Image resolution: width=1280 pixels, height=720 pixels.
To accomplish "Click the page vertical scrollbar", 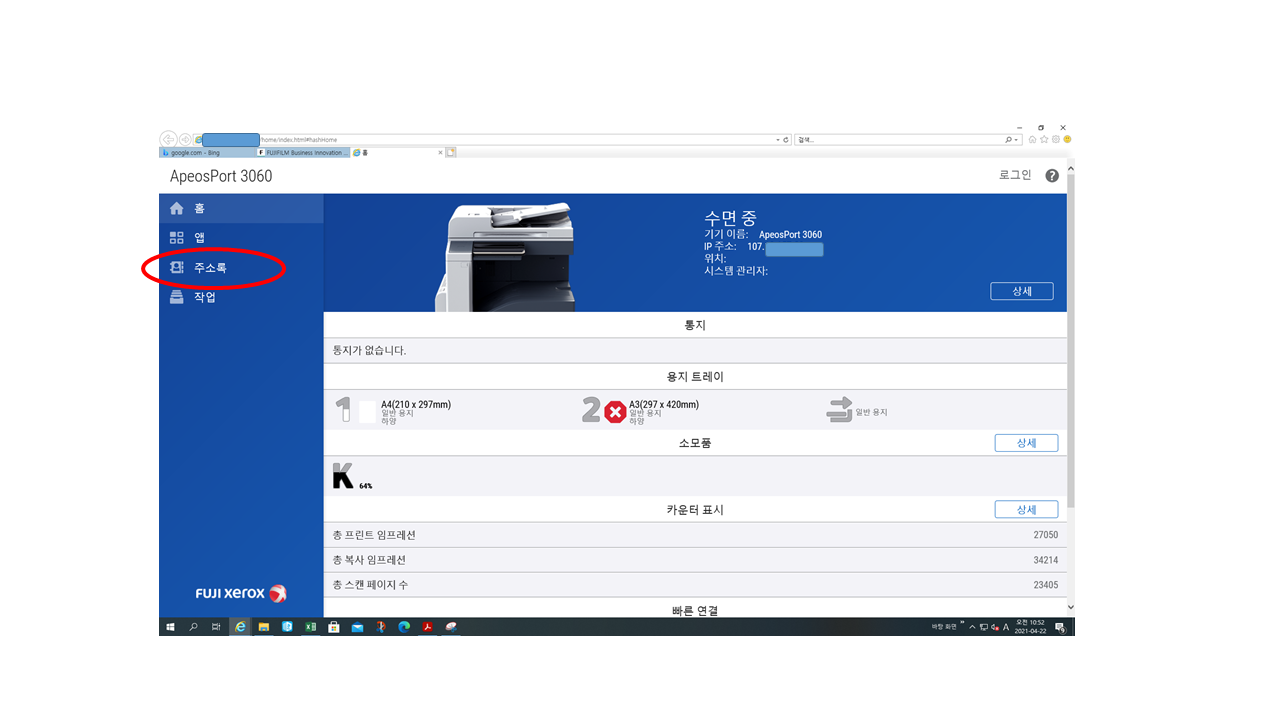I will 1071,340.
